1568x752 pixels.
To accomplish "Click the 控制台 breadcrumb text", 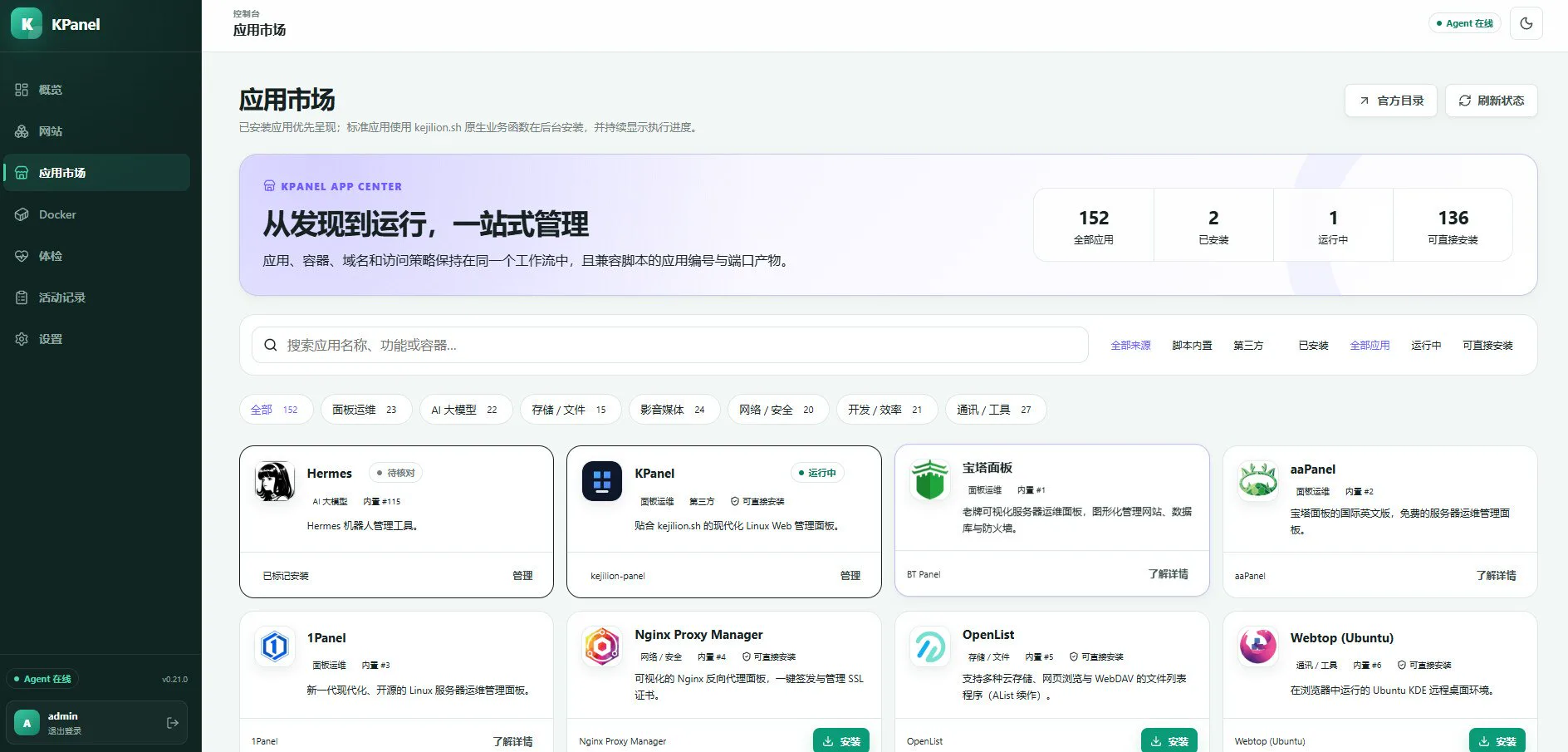I will [x=246, y=13].
